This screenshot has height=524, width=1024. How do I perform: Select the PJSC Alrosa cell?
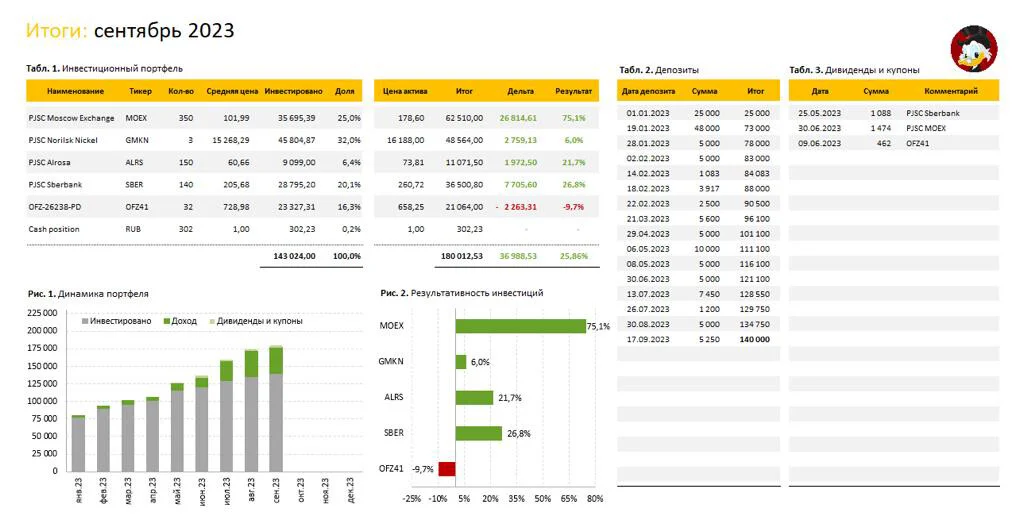(50, 163)
